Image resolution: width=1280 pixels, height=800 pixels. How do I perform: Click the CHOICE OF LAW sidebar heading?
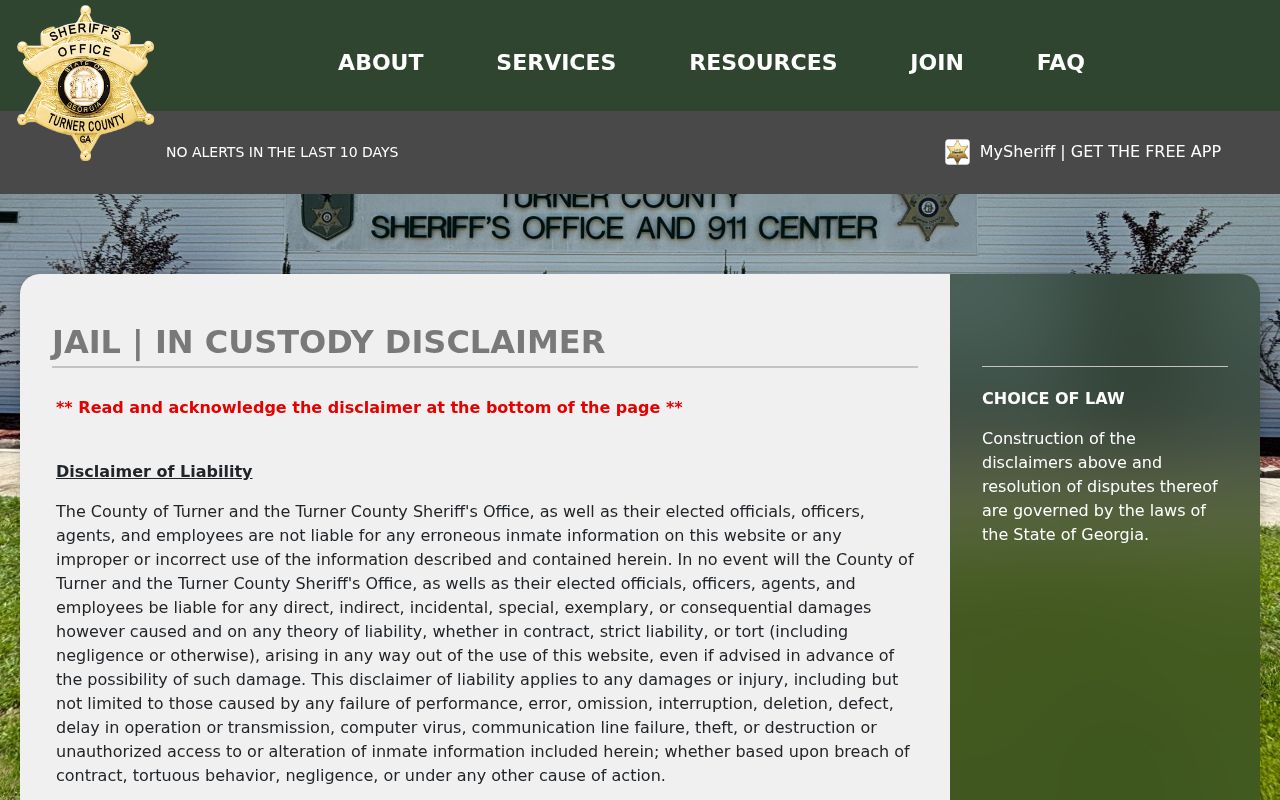1053,399
